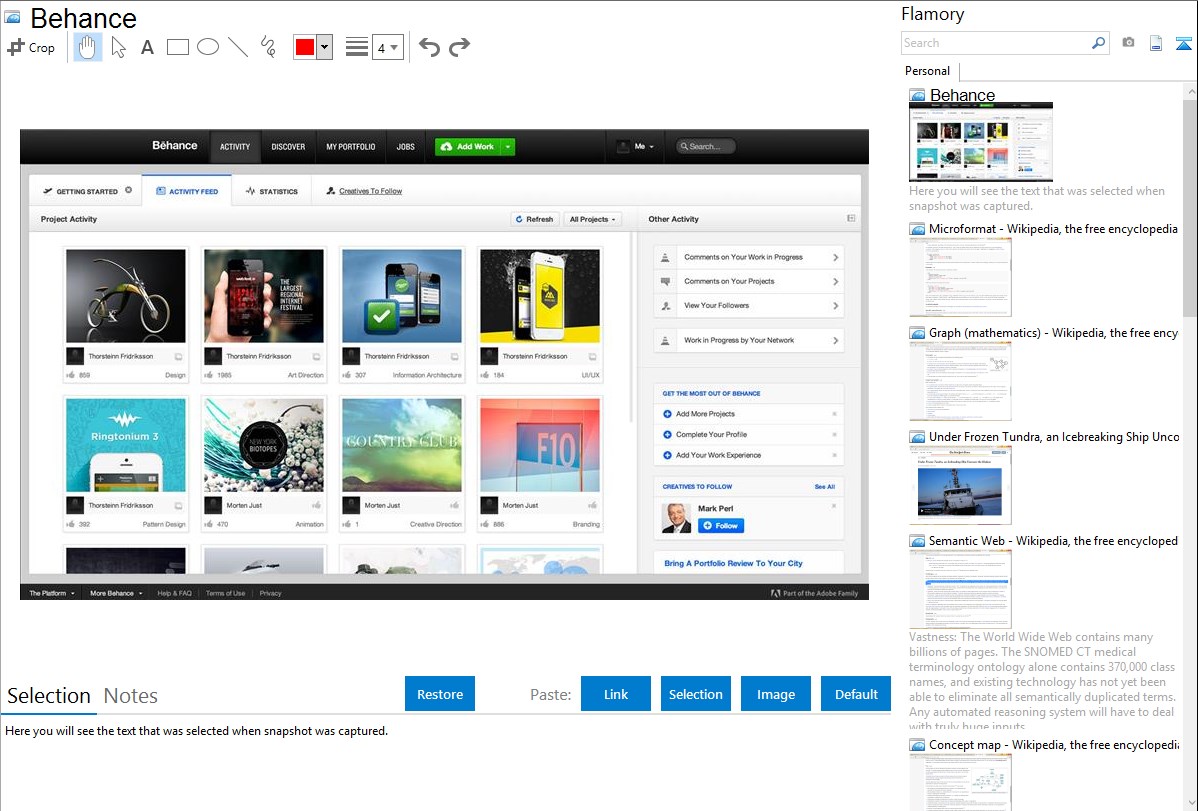This screenshot has height=811, width=1198.
Task: Expand Work in Progress by Your Network
Action: point(749,341)
